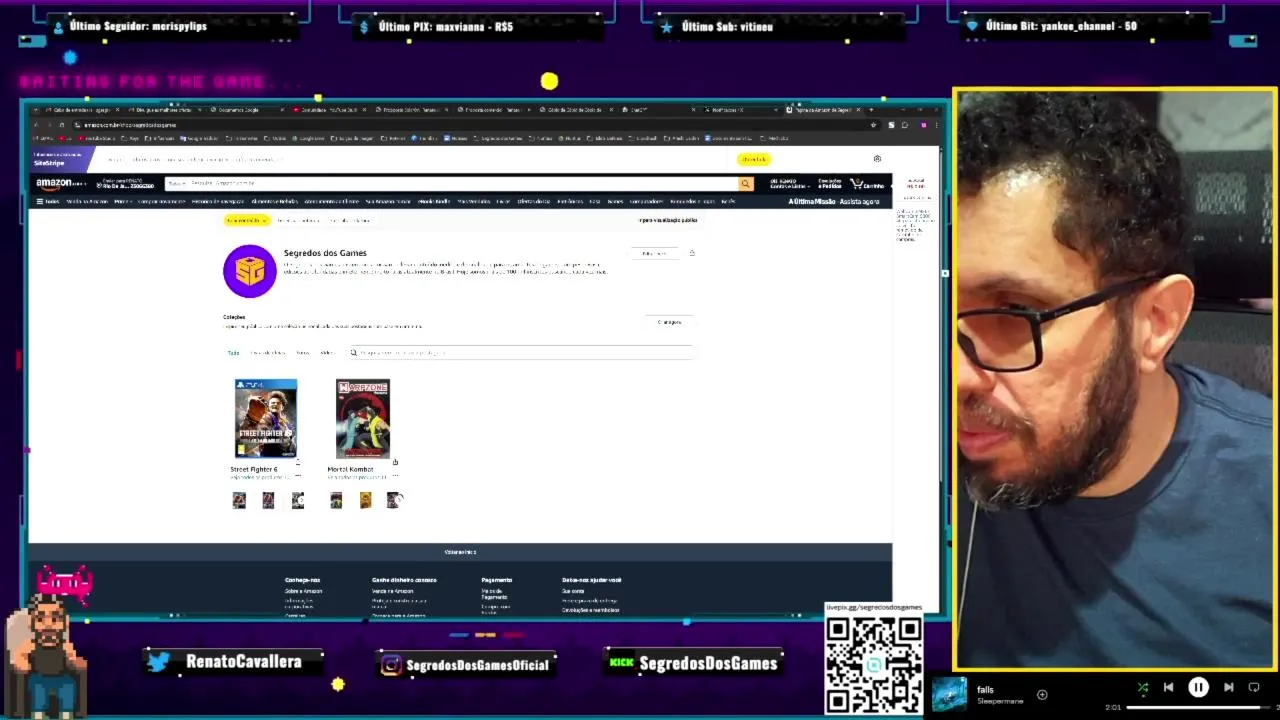Screen dimensions: 1280x720
Task: Reload the browser page
Action: click(61, 125)
